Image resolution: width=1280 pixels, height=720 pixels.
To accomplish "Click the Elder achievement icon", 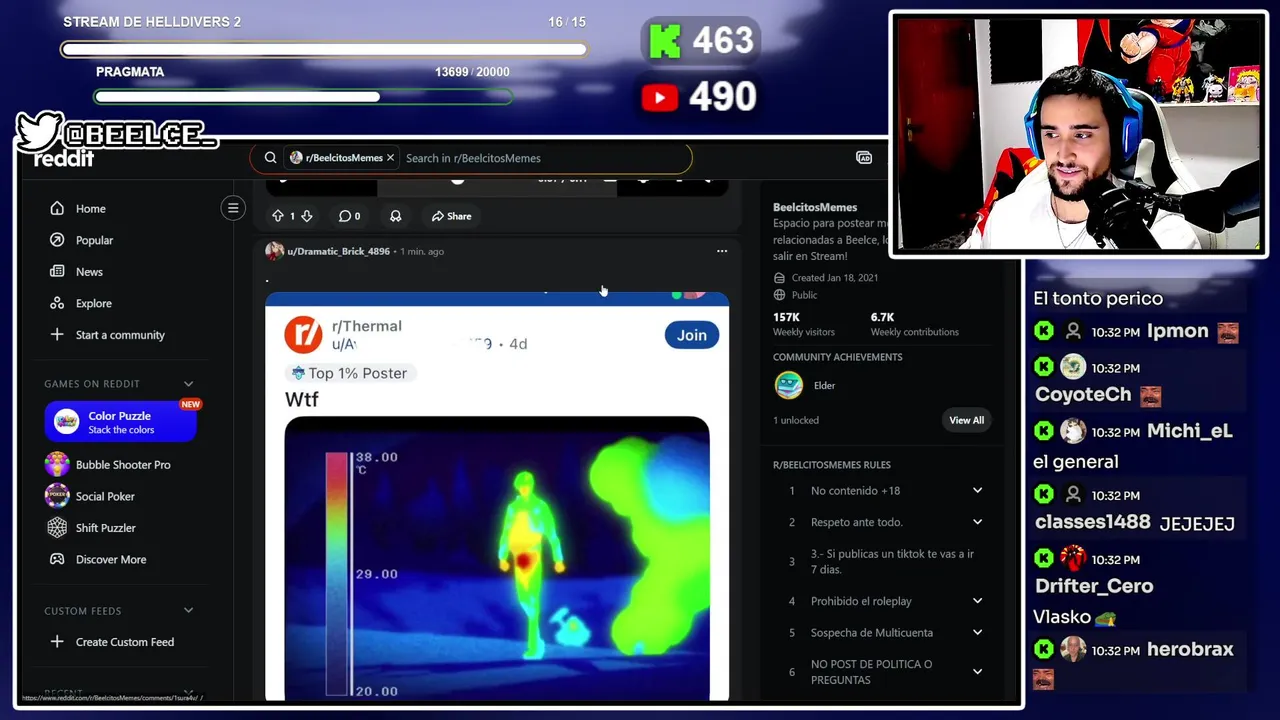I will click(789, 385).
